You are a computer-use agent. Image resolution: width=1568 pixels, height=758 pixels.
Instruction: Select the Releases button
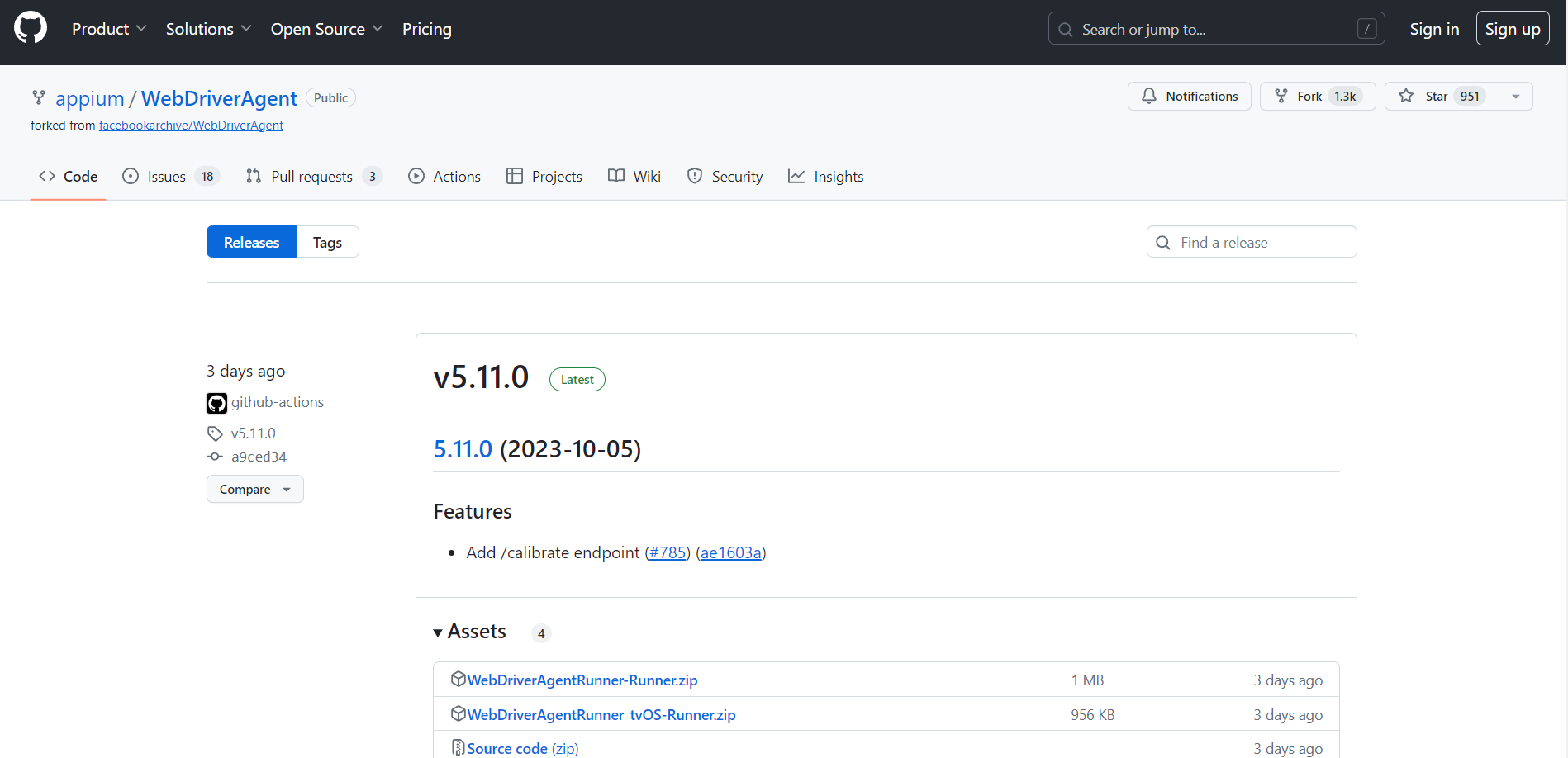[x=251, y=242]
